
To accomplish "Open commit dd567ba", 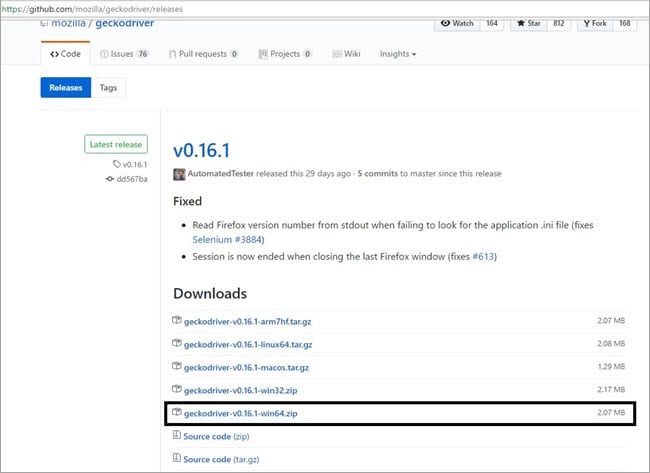I will (132, 179).
